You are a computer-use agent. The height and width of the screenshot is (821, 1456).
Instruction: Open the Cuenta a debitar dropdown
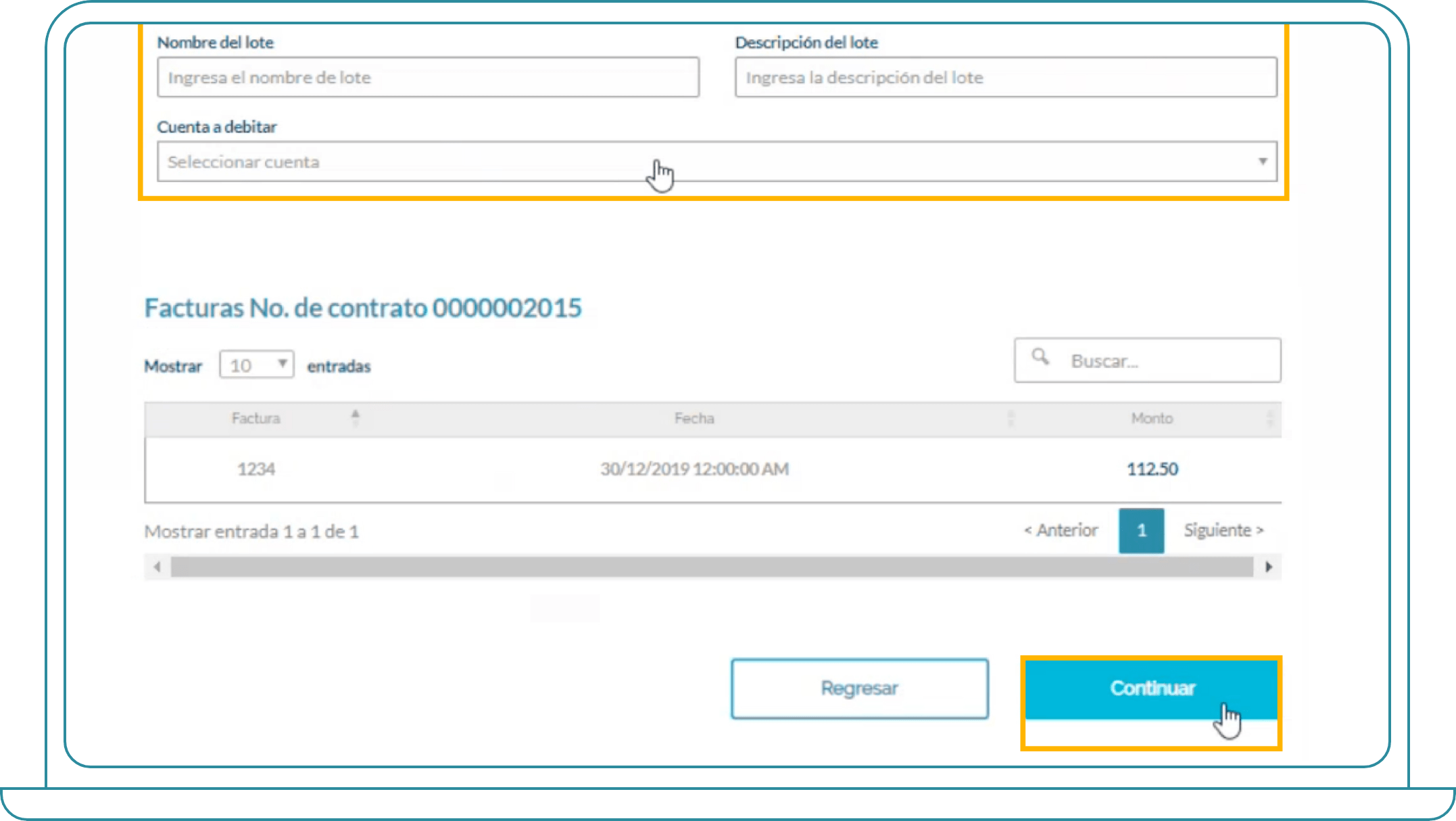pyautogui.click(x=717, y=162)
